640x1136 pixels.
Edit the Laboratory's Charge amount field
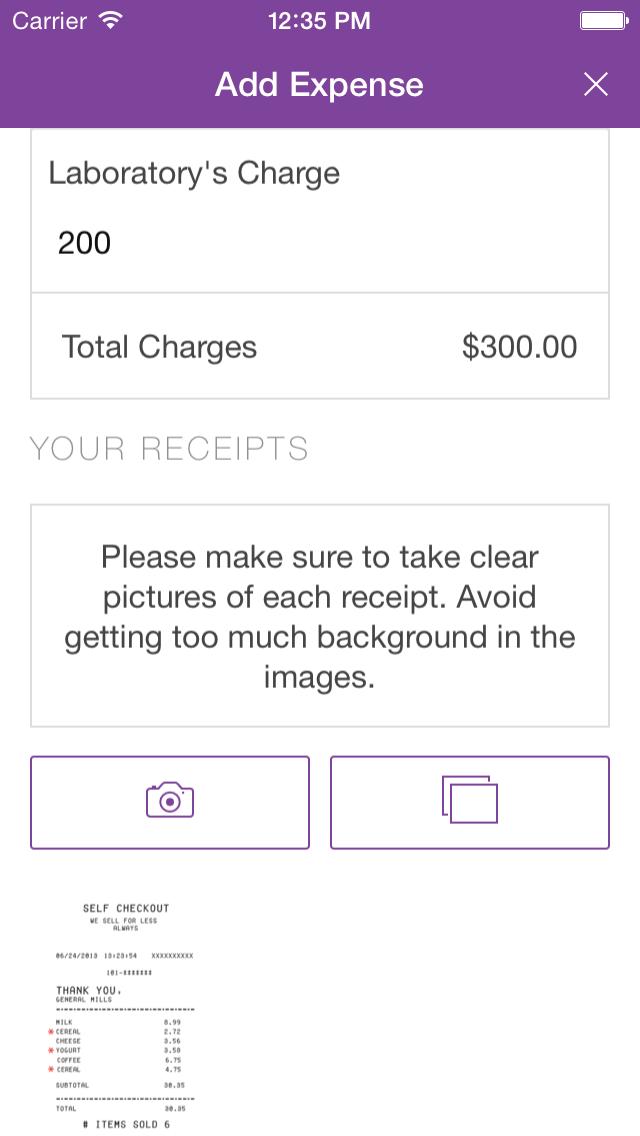point(320,243)
